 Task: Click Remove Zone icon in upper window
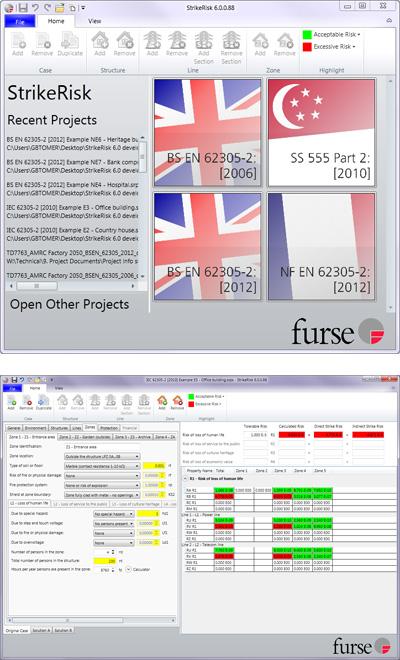pos(285,40)
